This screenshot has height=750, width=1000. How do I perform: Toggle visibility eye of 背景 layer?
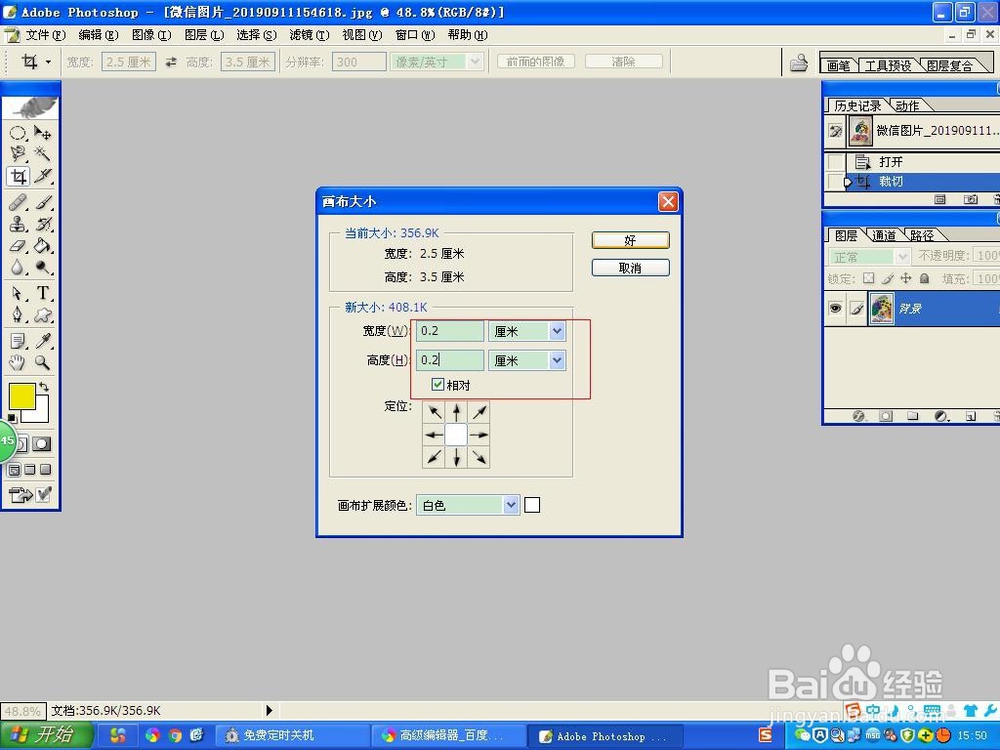[835, 309]
